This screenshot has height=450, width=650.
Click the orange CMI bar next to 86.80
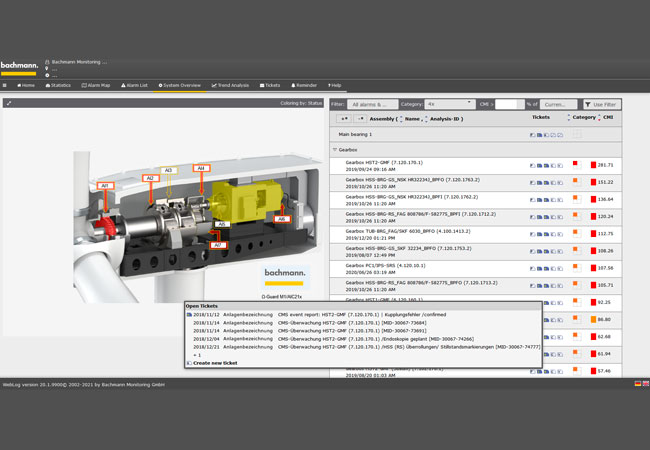593,320
